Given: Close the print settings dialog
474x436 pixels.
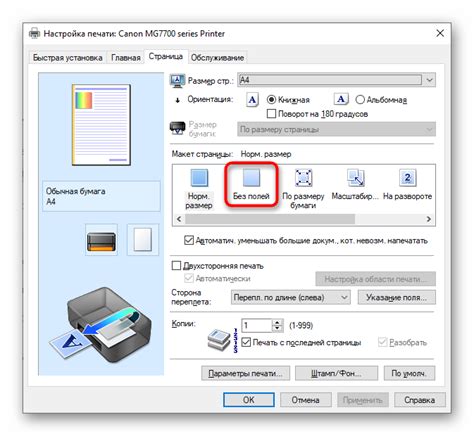Looking at the screenshot, I should [x=440, y=33].
